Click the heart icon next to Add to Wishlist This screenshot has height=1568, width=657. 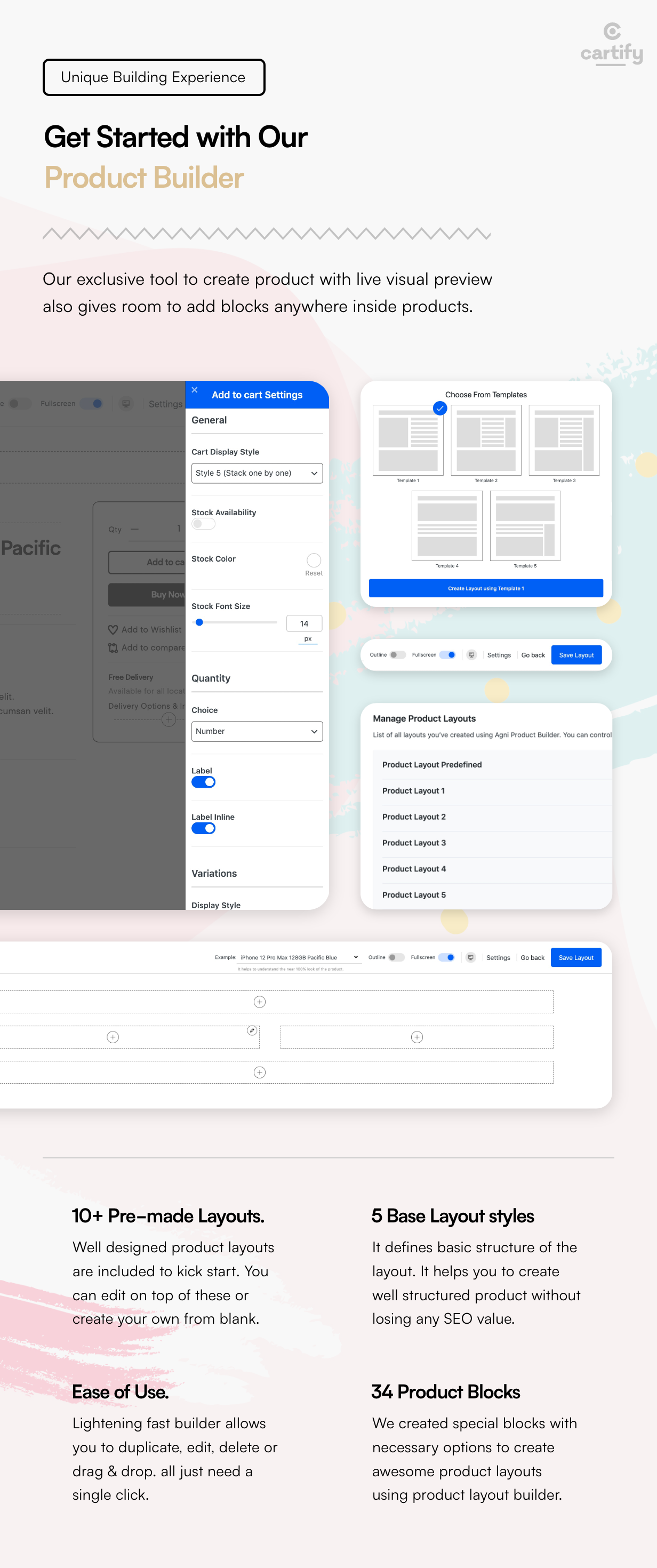[x=113, y=629]
